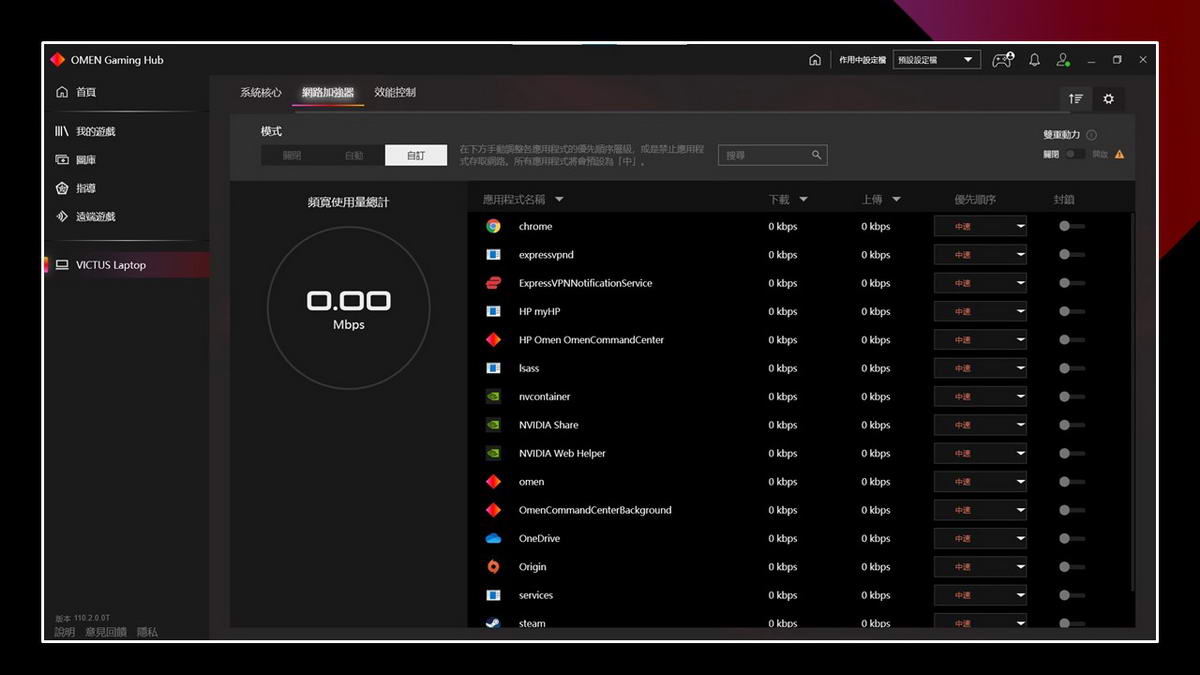Click the steam app icon
The image size is (1200, 675).
493,623
